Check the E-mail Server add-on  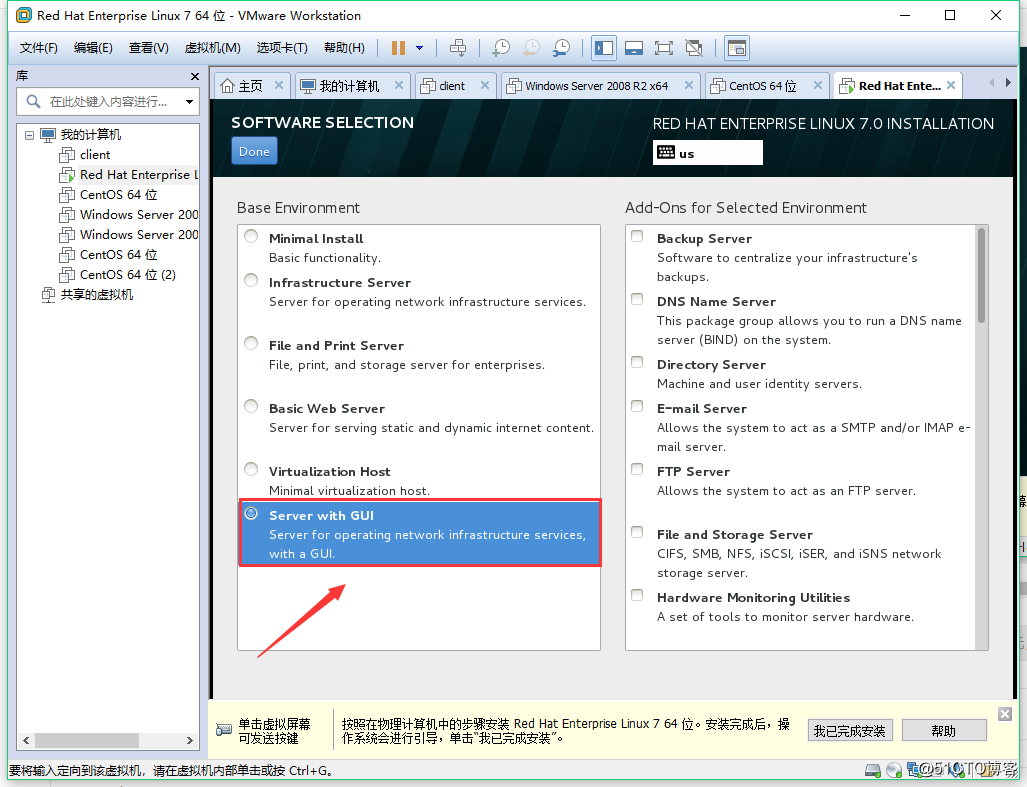(637, 406)
